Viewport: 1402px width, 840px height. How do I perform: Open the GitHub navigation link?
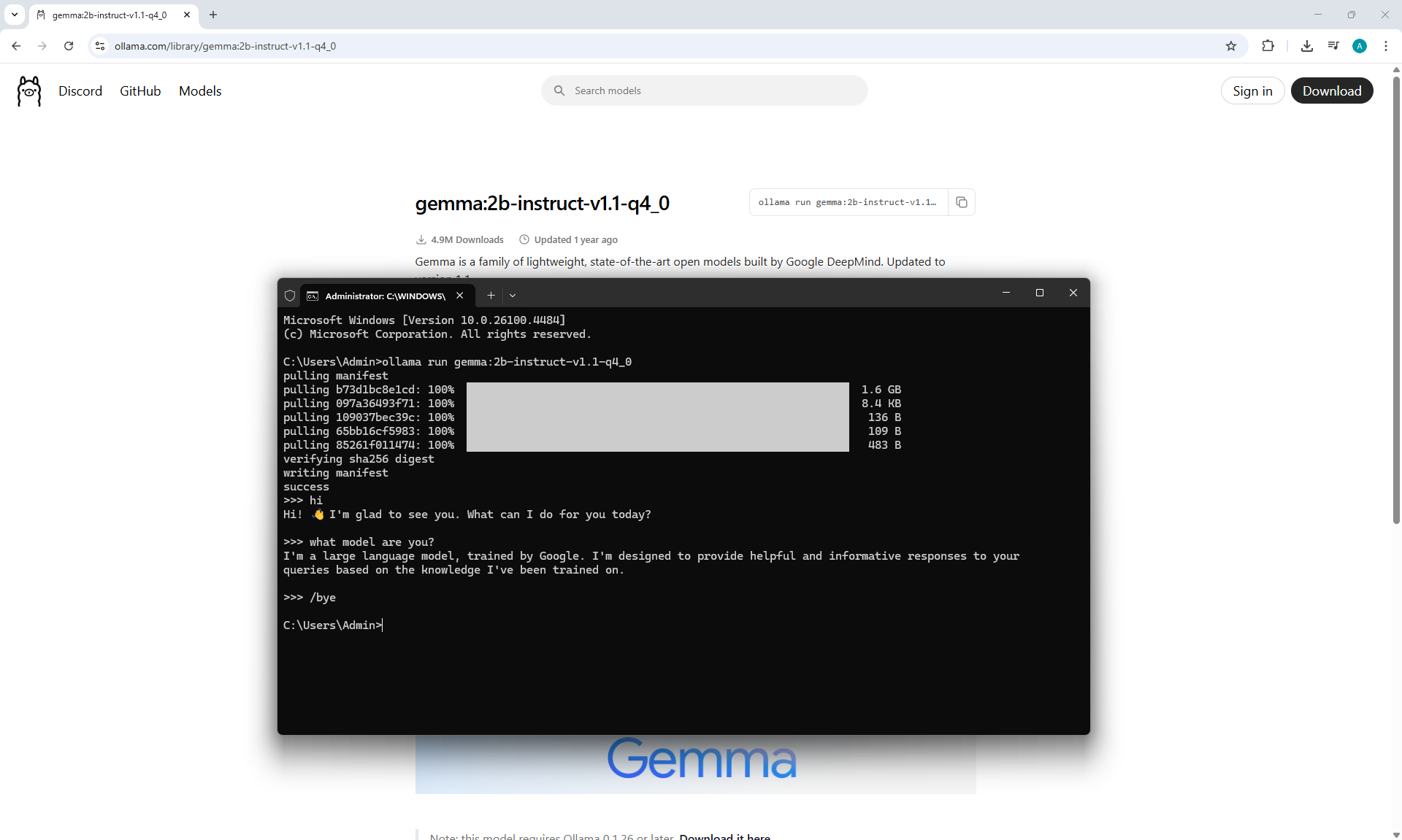140,91
